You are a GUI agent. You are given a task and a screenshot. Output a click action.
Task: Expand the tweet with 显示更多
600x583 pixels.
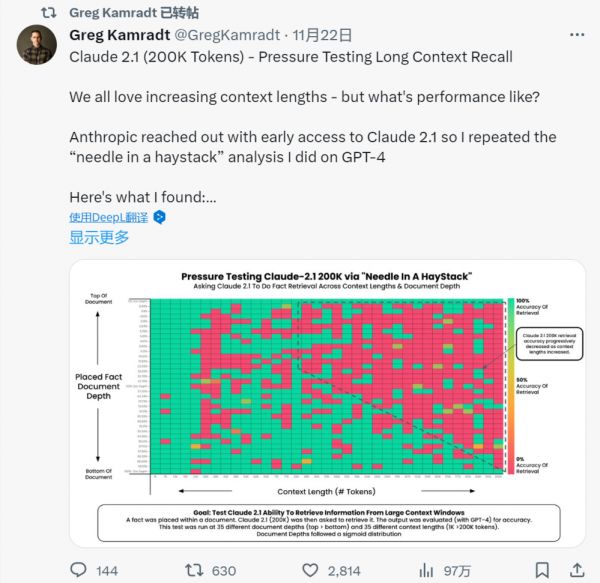coord(99,237)
